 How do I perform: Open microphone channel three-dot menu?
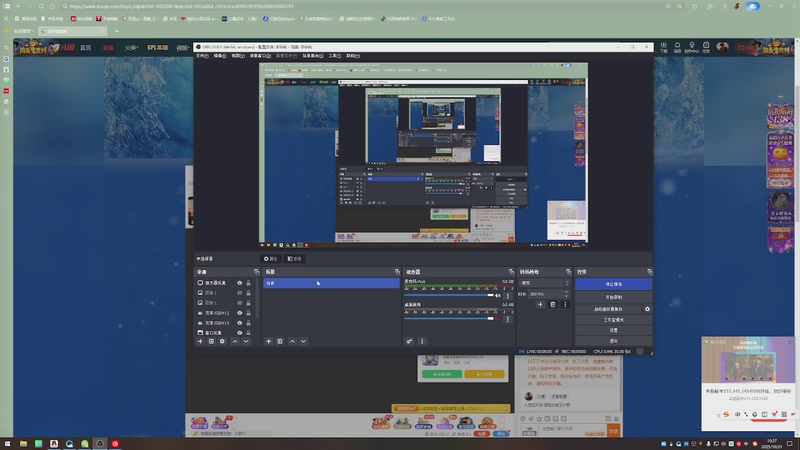508,295
